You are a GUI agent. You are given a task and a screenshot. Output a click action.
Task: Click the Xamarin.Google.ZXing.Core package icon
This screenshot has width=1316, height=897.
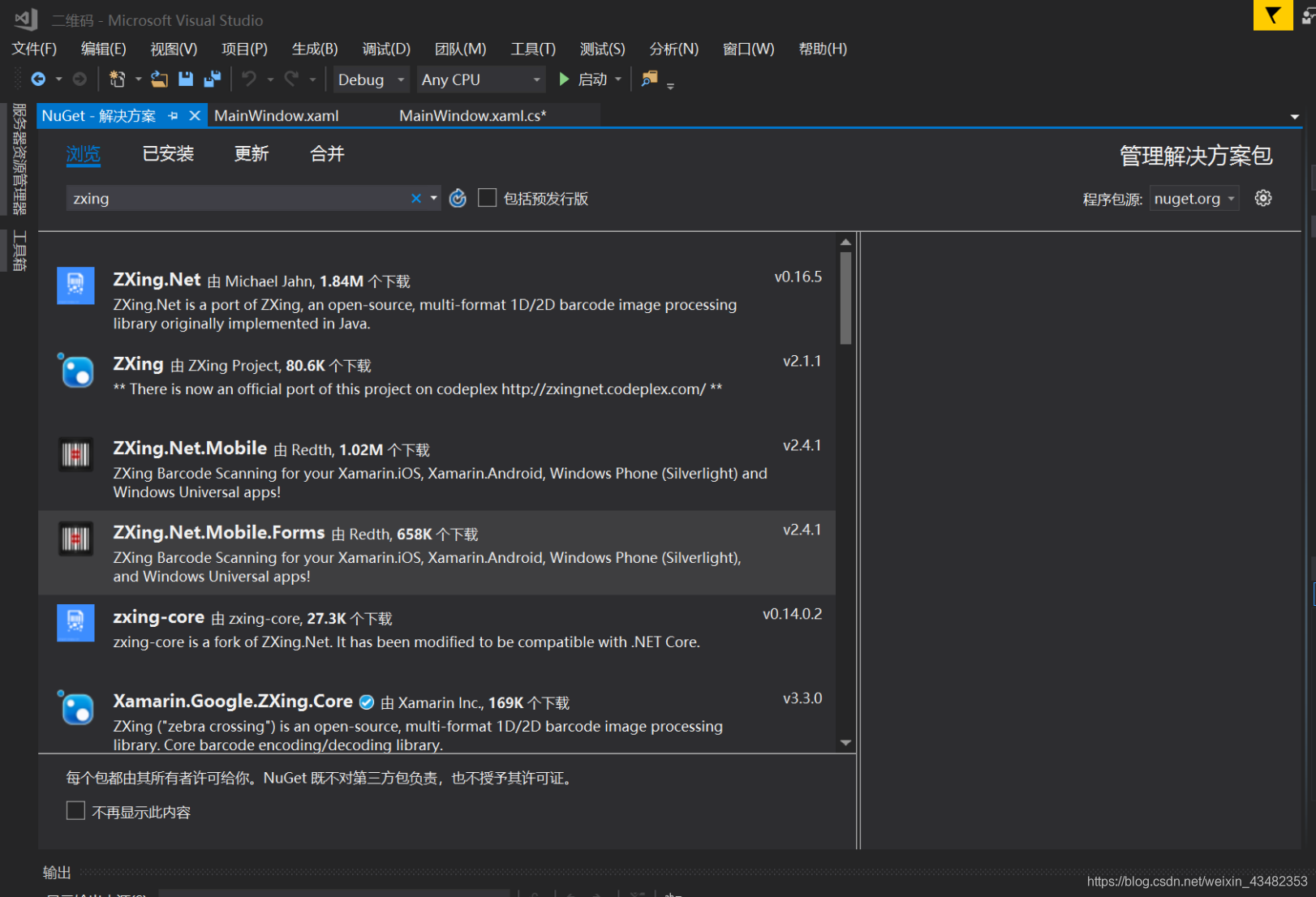tap(75, 707)
